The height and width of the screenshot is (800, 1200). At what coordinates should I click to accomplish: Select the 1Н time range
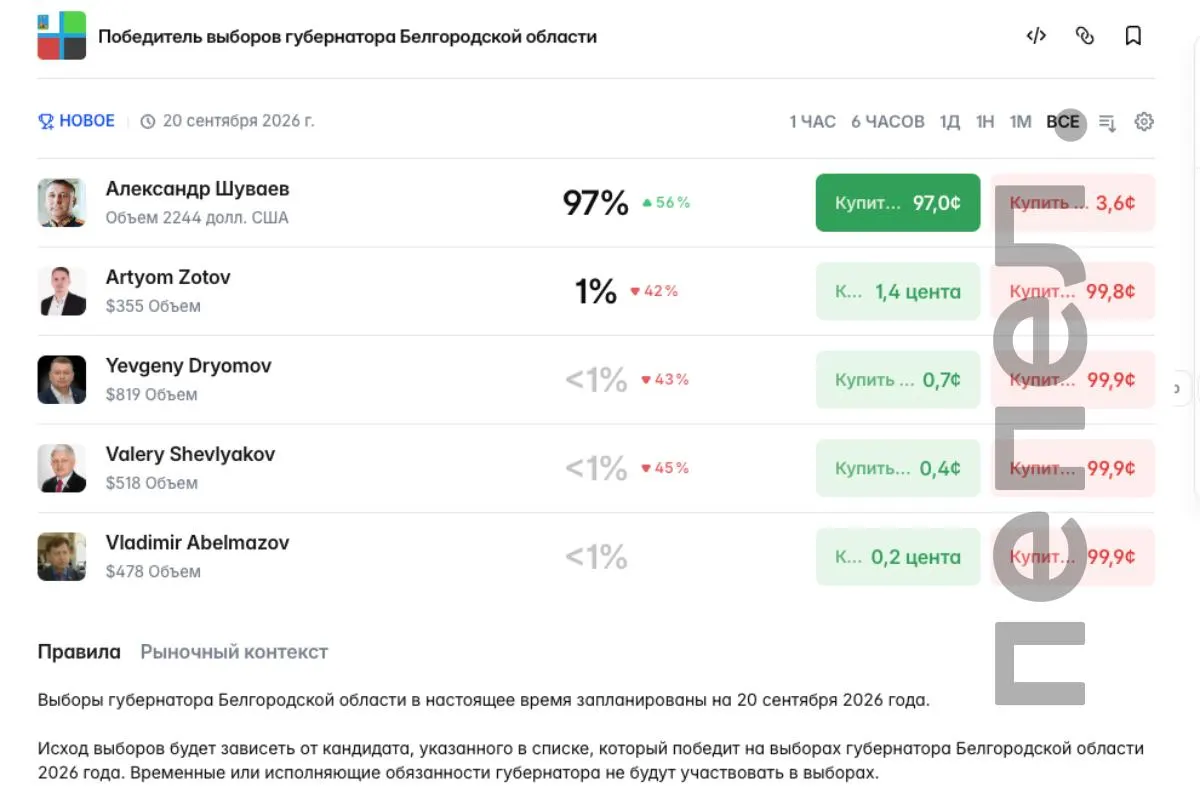click(x=985, y=122)
